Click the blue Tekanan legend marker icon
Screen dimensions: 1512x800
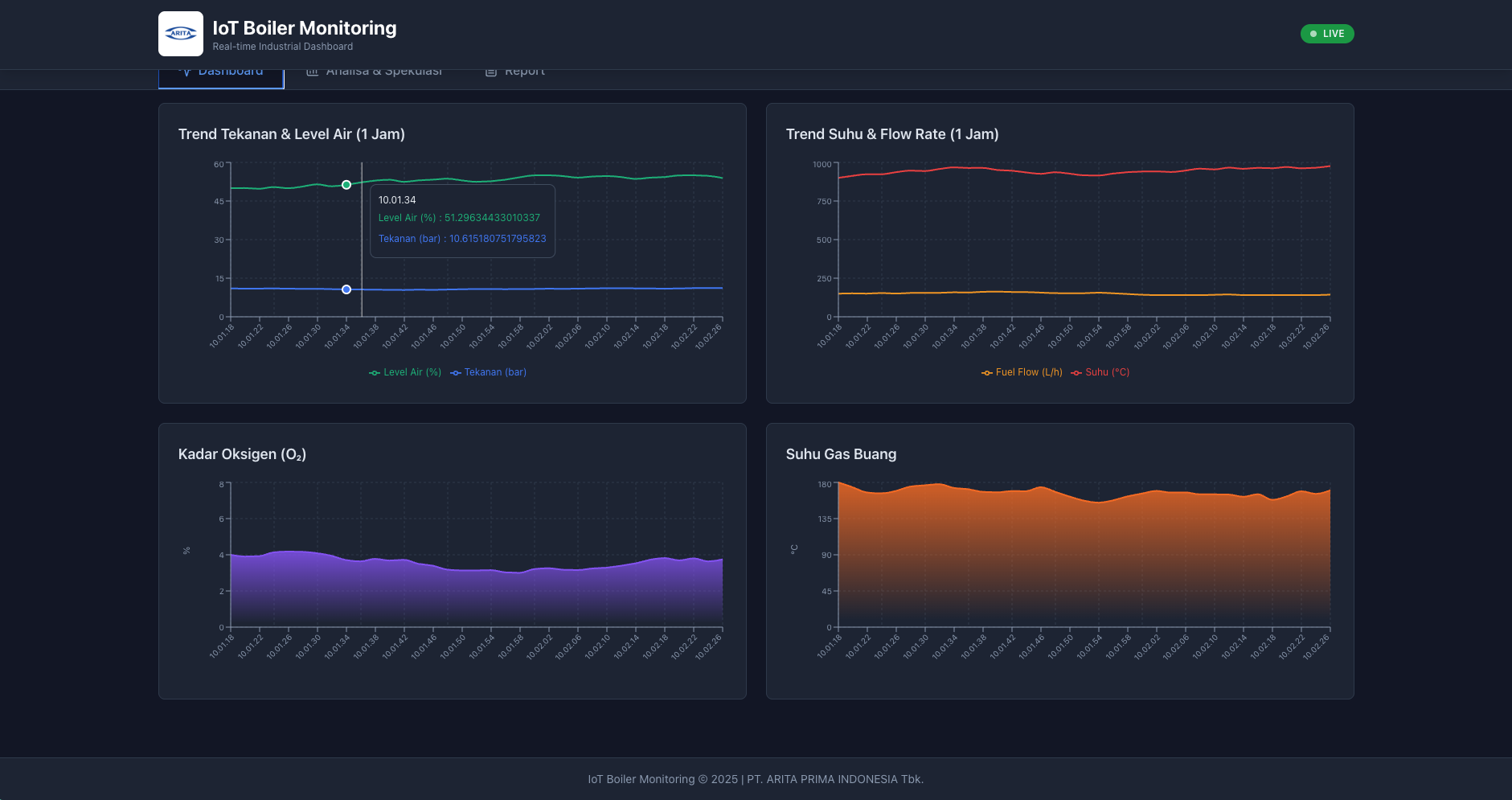(456, 372)
